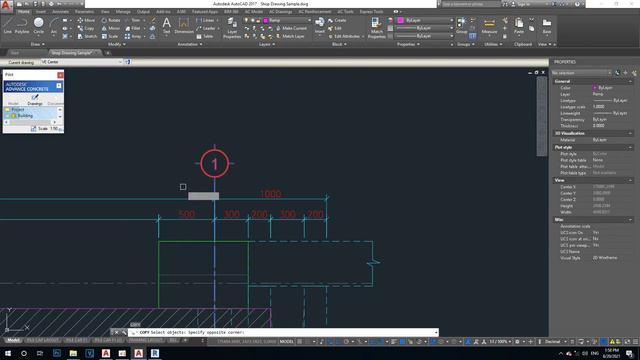Screen dimensions: 640x360
Task: Click the Measure tool
Action: tap(489, 26)
